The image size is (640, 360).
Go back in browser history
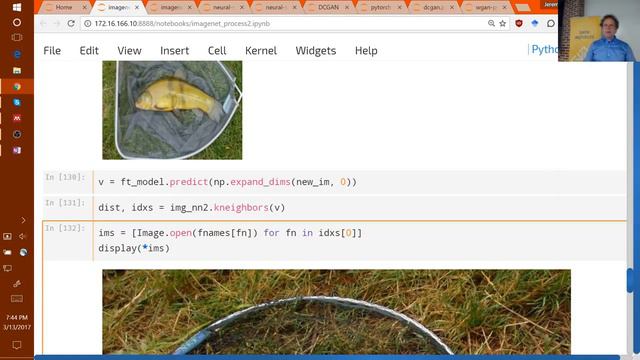[x=43, y=23]
